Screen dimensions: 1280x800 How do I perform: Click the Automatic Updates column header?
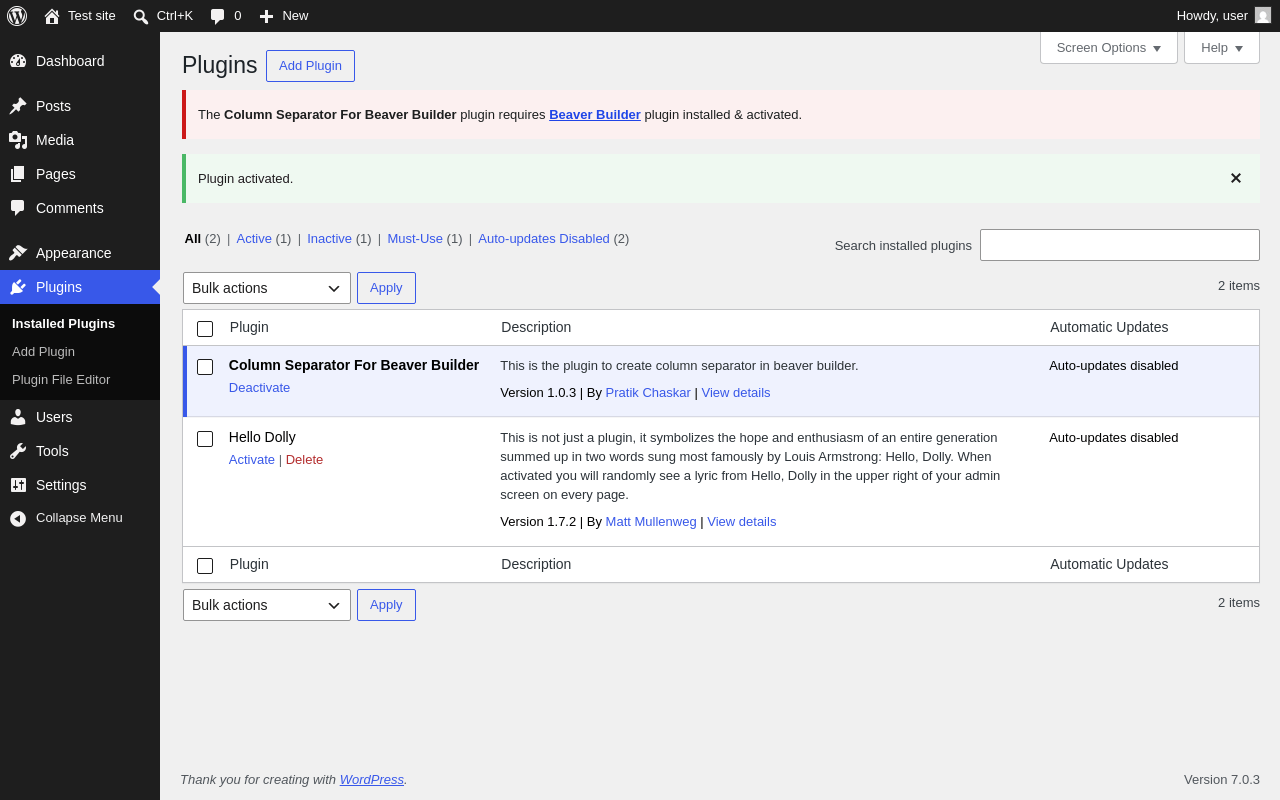[1109, 327]
